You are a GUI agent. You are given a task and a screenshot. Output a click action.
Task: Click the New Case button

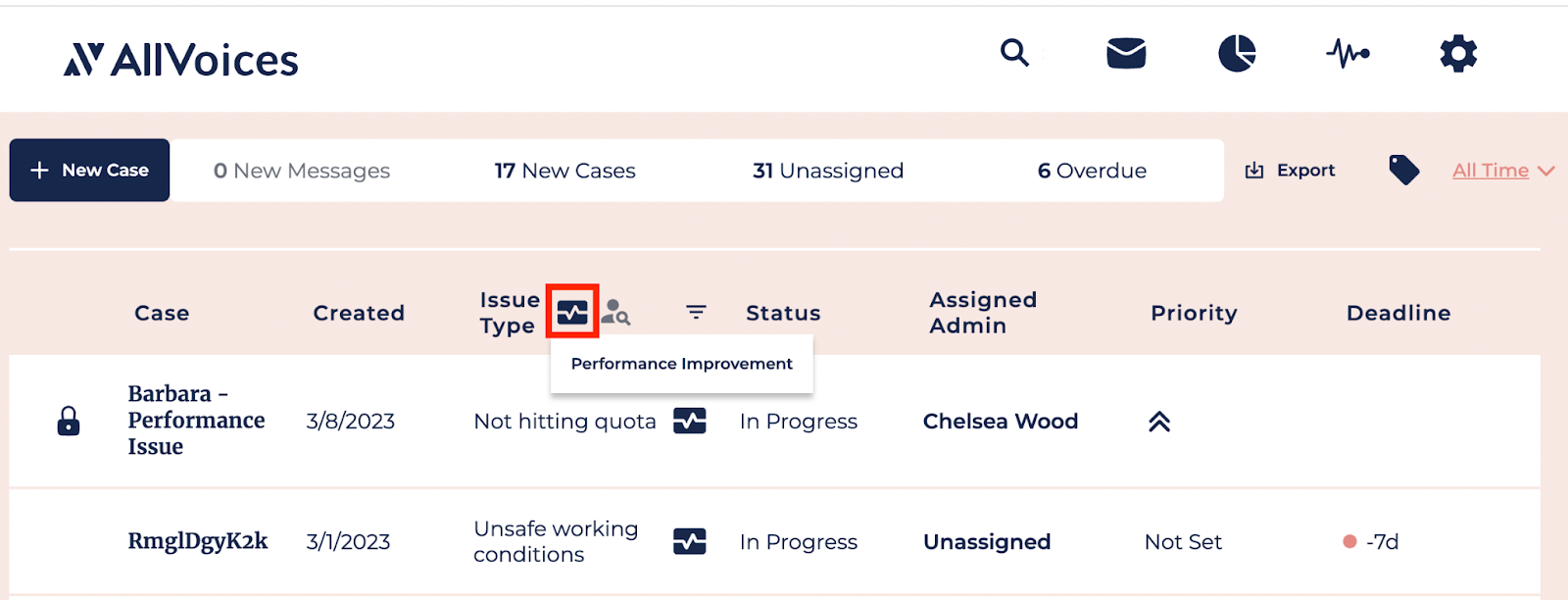point(89,171)
